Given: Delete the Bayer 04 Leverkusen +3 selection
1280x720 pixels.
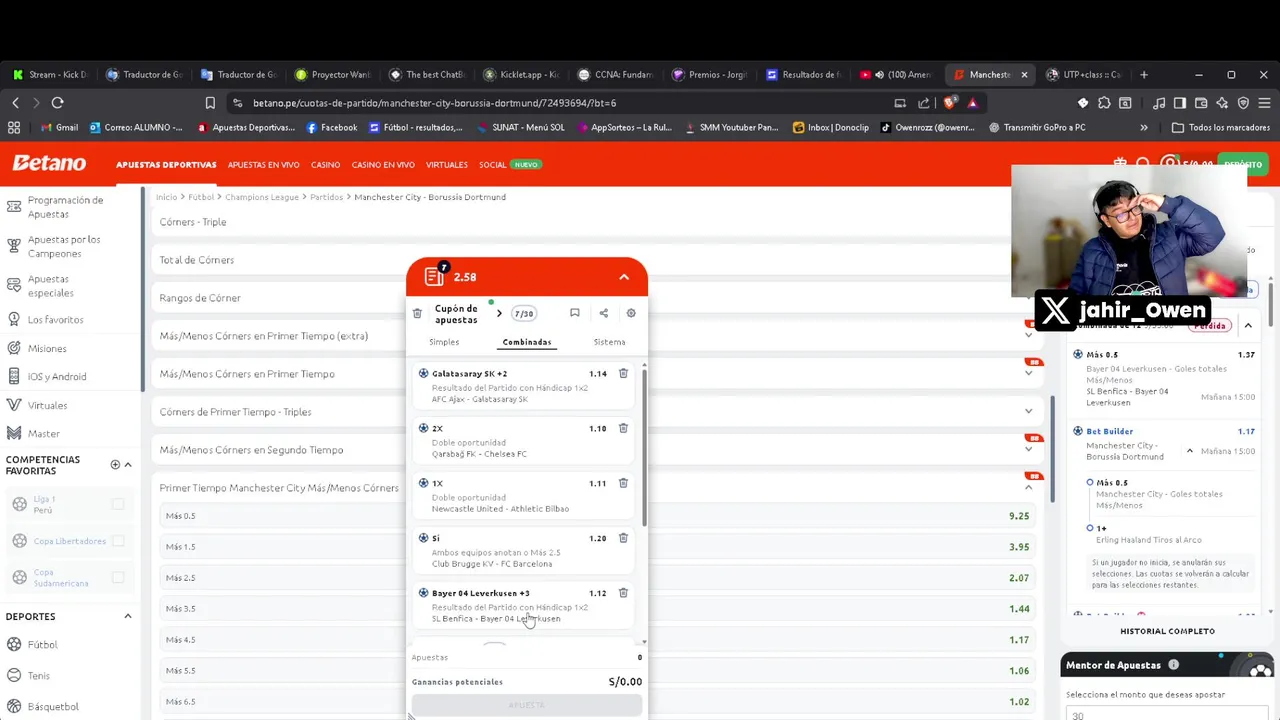Looking at the screenshot, I should 623,593.
